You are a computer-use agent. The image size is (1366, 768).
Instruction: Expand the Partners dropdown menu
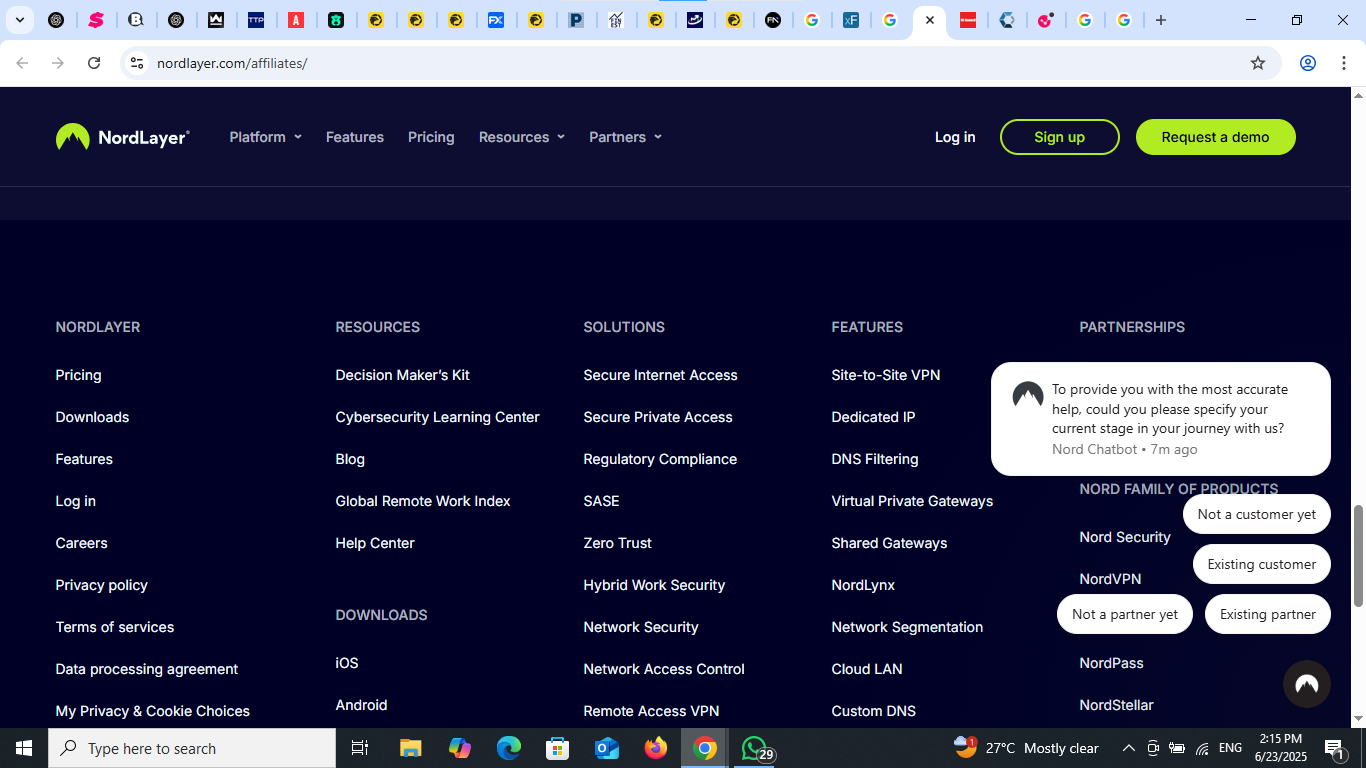point(625,137)
